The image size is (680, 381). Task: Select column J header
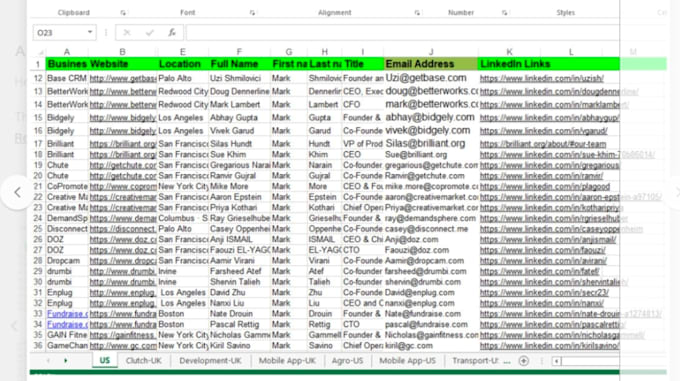click(x=431, y=52)
